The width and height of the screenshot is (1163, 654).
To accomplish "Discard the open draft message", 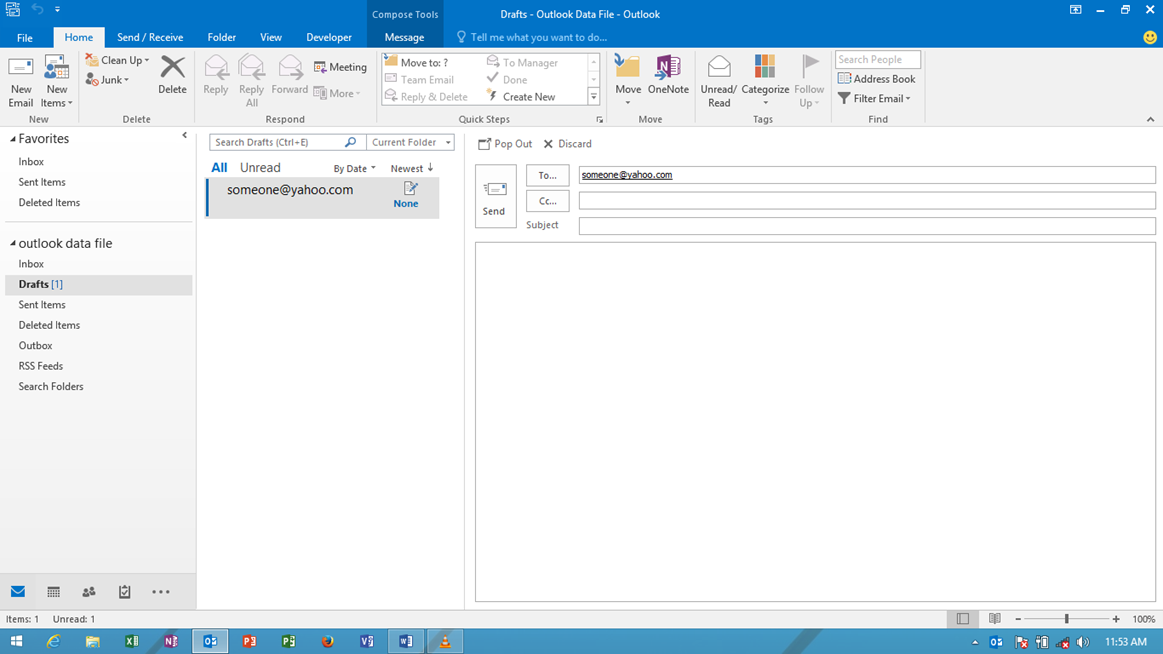I will pyautogui.click(x=567, y=143).
